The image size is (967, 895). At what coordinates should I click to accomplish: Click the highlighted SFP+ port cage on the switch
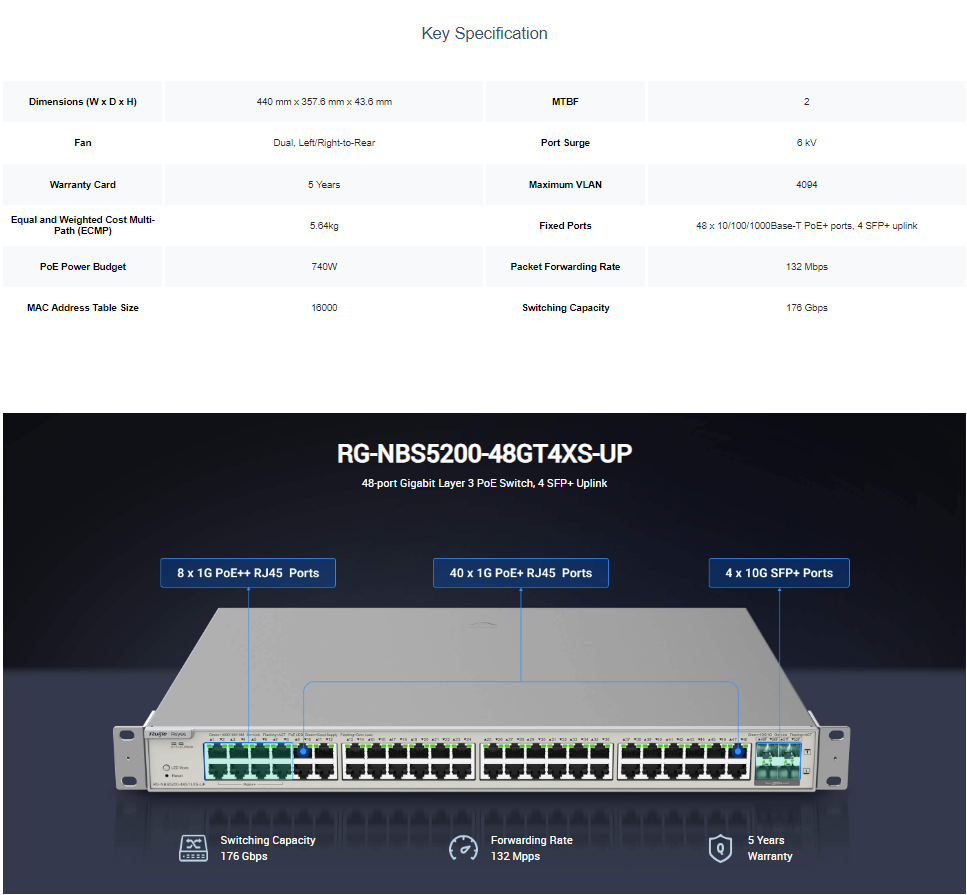click(778, 761)
